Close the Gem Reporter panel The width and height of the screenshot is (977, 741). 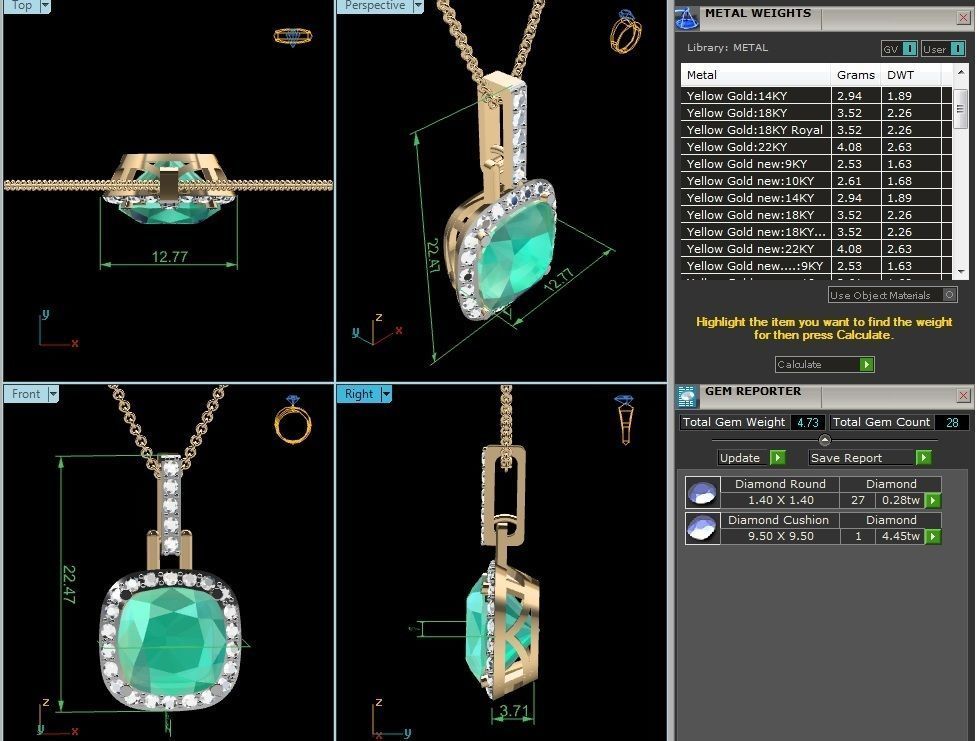pyautogui.click(x=963, y=396)
